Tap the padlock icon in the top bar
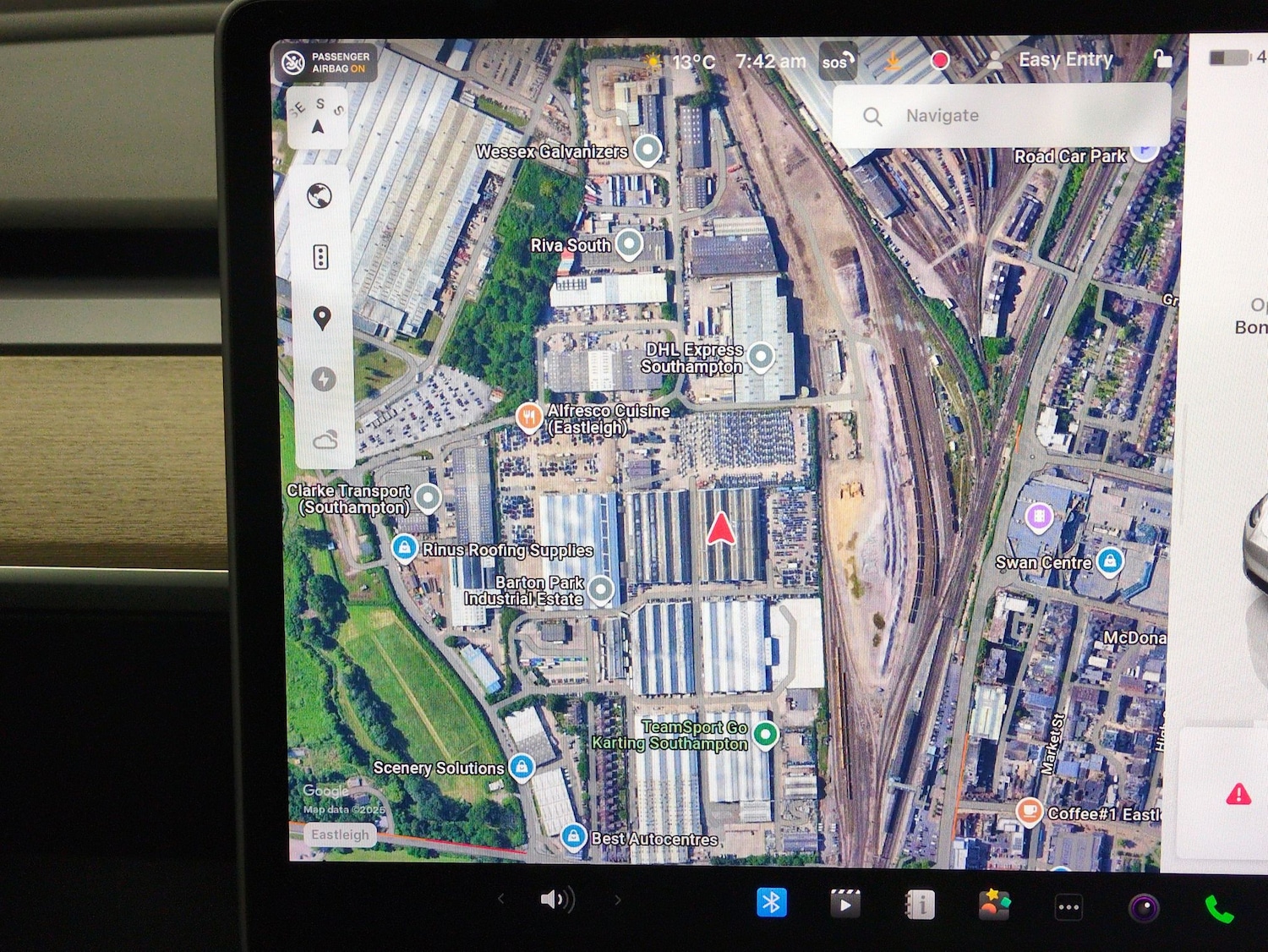Image resolution: width=1268 pixels, height=952 pixels. 1163,58
